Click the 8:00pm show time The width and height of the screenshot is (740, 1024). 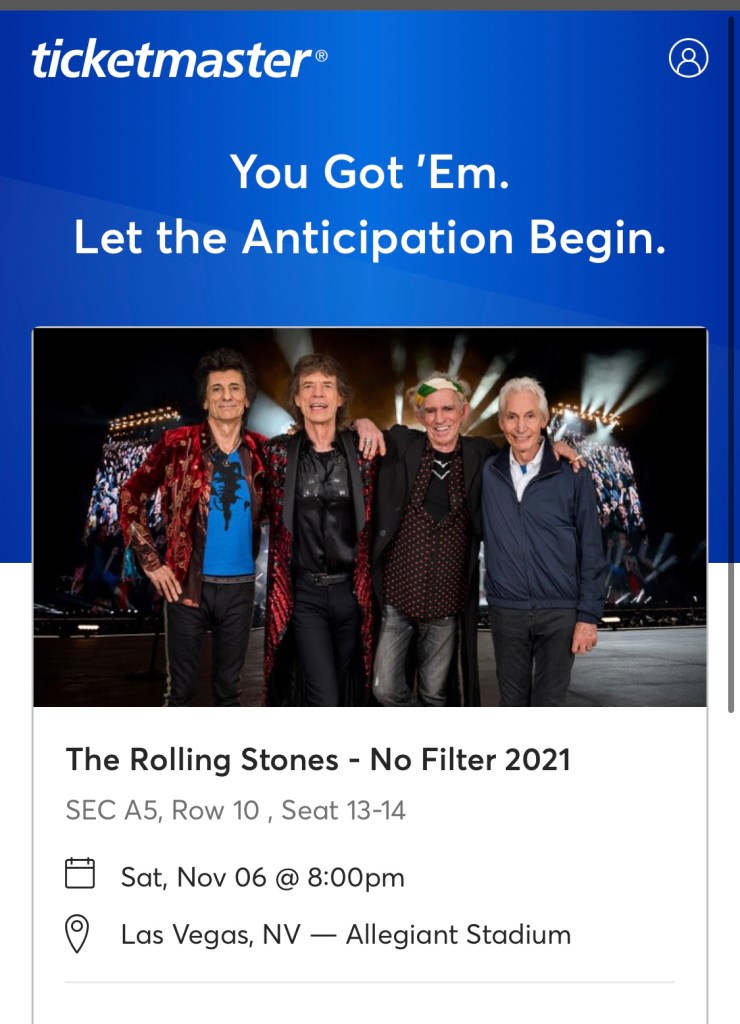click(x=355, y=877)
